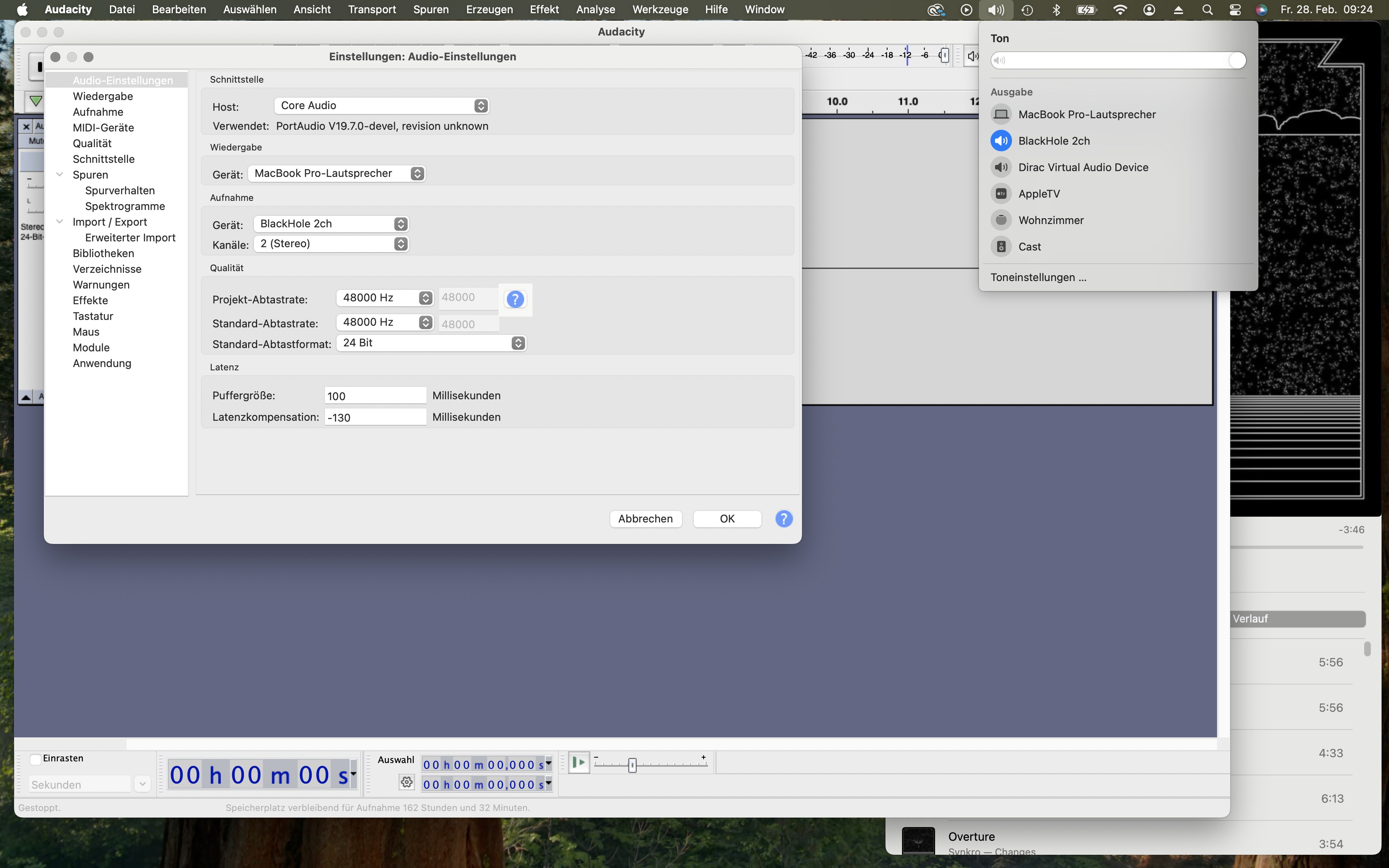The height and width of the screenshot is (868, 1389).
Task: Click the Audacity main time display
Action: coord(262,775)
